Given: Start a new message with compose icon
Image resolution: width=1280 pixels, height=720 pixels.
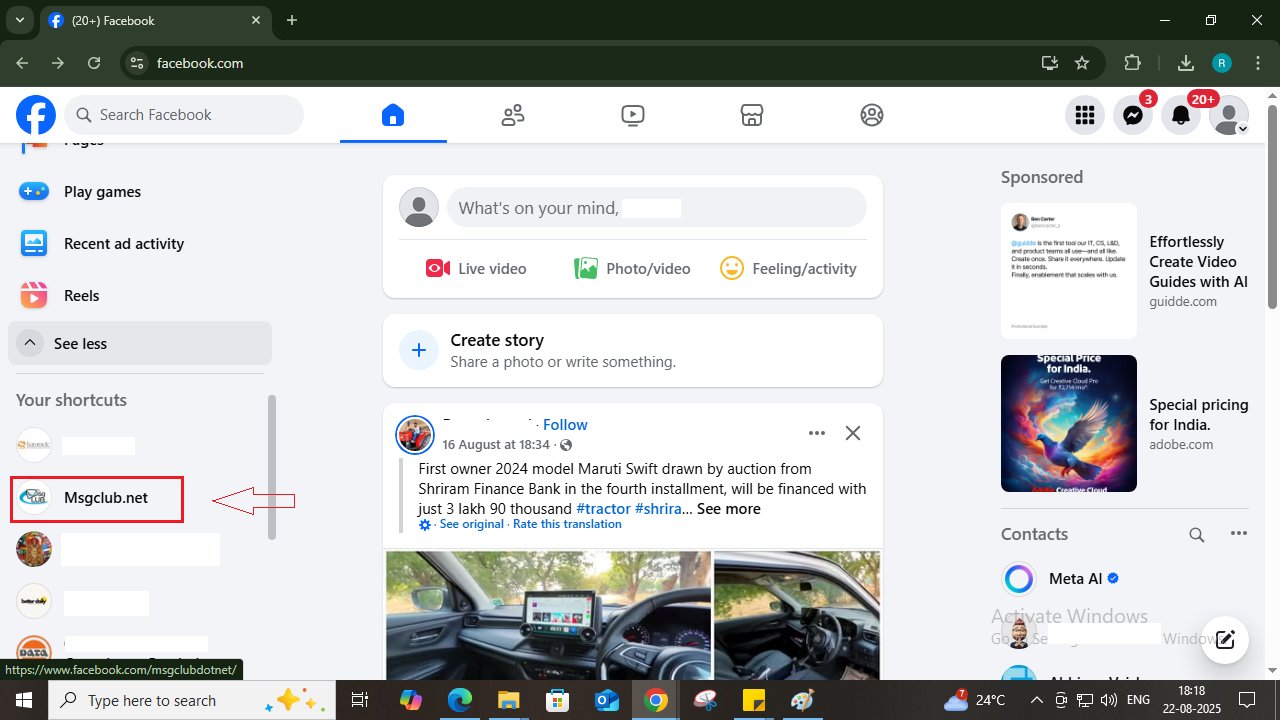Looking at the screenshot, I should point(1225,640).
